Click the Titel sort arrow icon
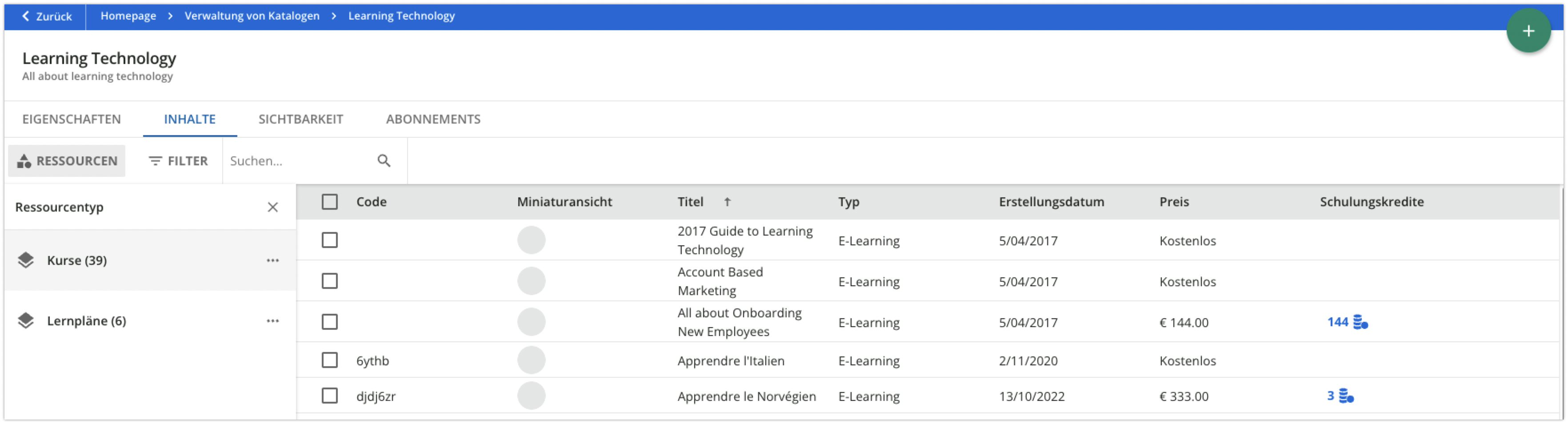Viewport: 1568px width, 424px height. click(727, 202)
